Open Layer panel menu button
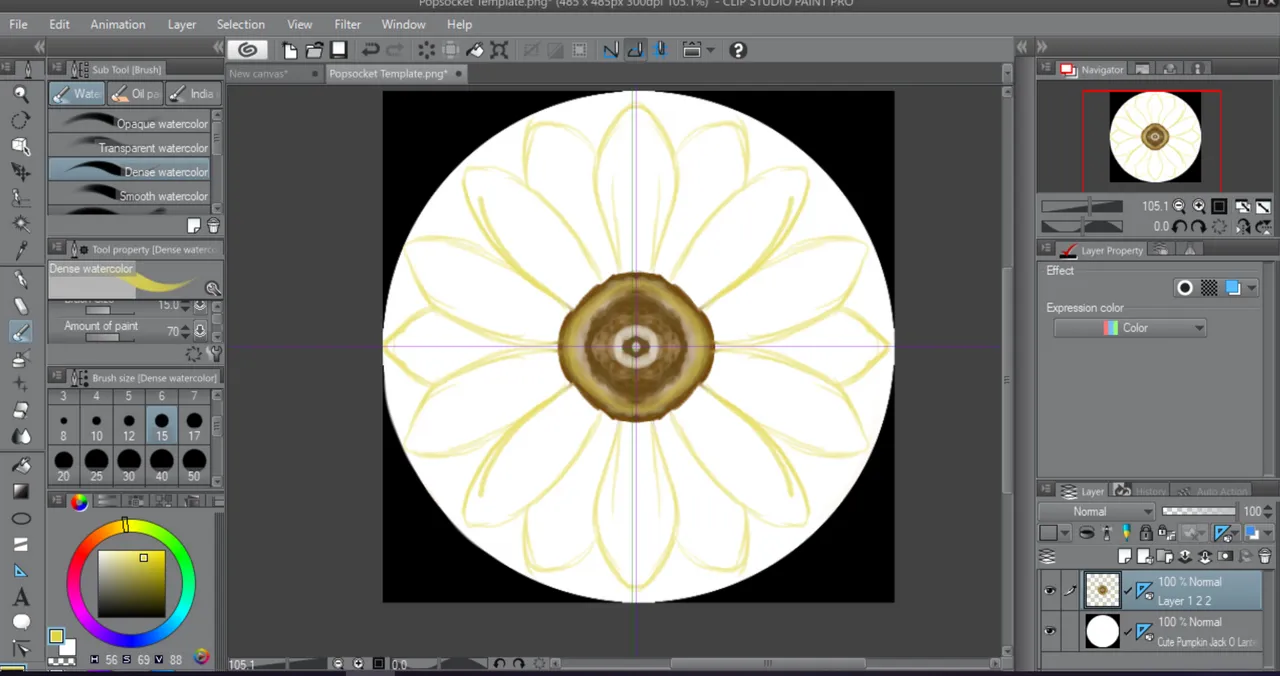1280x676 pixels. (x=1047, y=491)
